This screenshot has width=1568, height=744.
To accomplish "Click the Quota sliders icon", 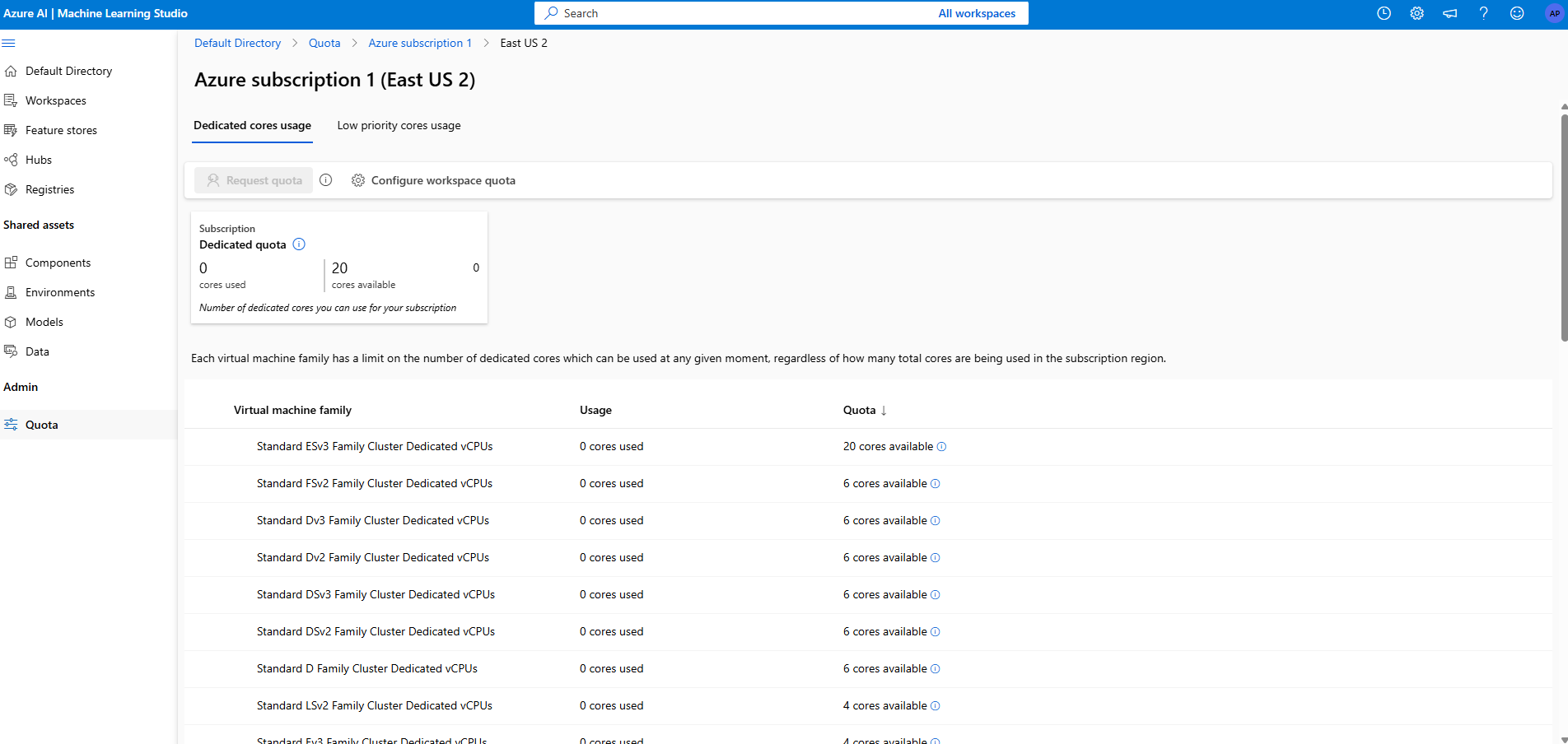I will (x=11, y=425).
